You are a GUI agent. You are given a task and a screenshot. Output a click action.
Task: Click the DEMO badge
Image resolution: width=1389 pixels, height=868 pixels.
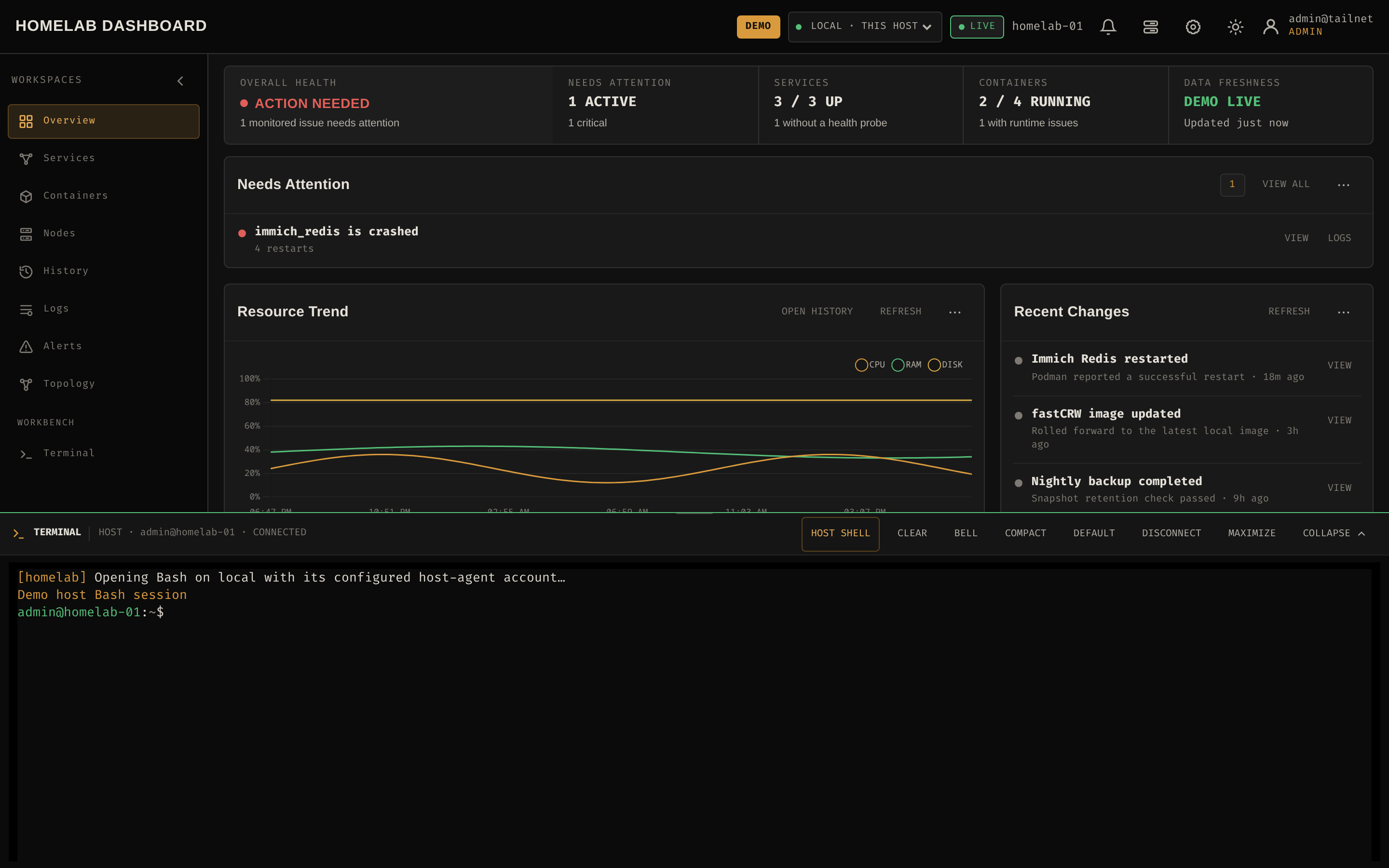pyautogui.click(x=758, y=27)
